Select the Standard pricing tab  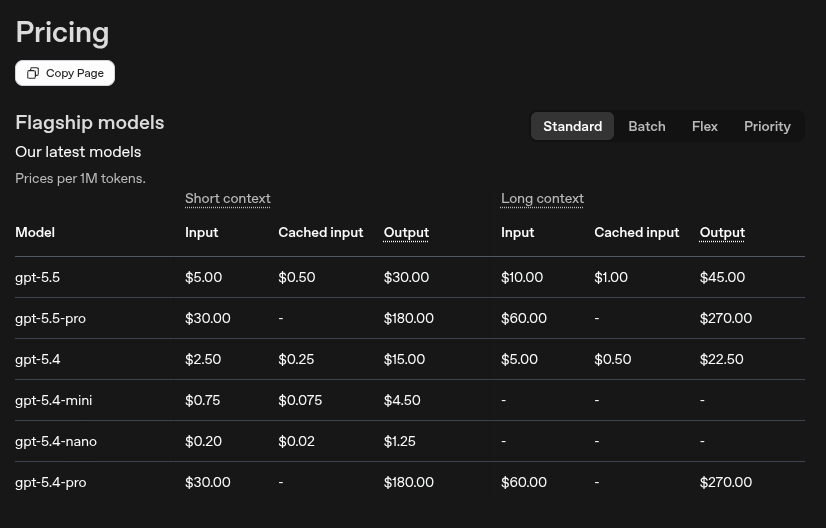(572, 126)
